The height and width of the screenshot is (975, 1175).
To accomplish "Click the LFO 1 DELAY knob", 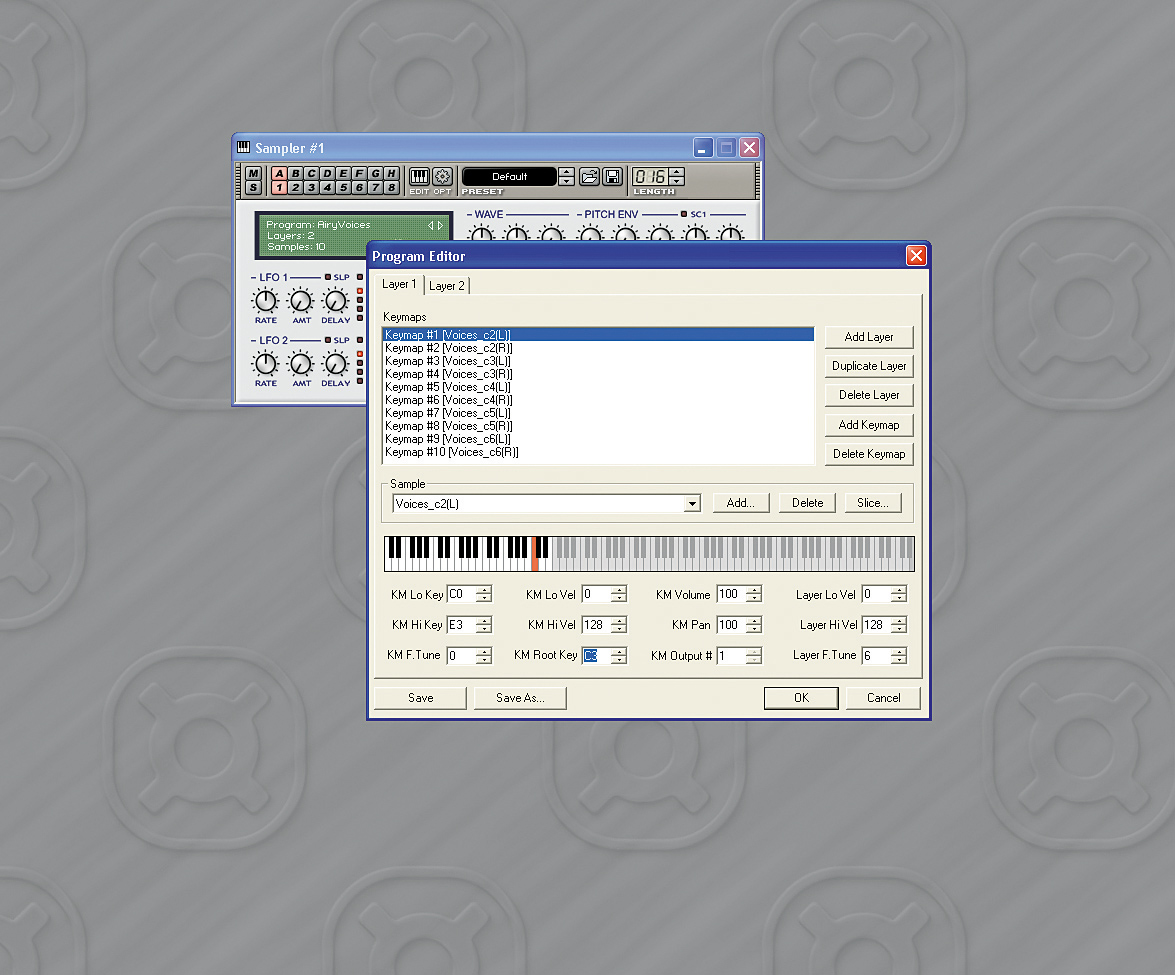I will (335, 301).
